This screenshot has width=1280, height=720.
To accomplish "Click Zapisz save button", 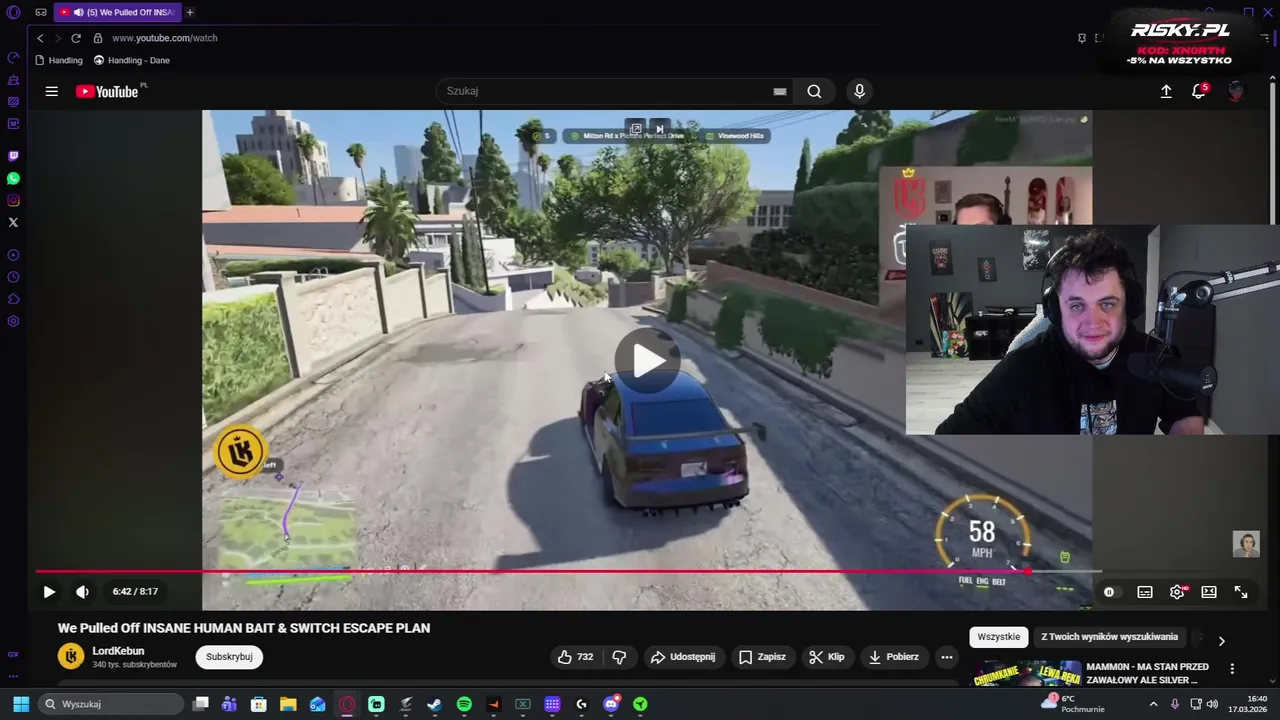I will click(762, 657).
